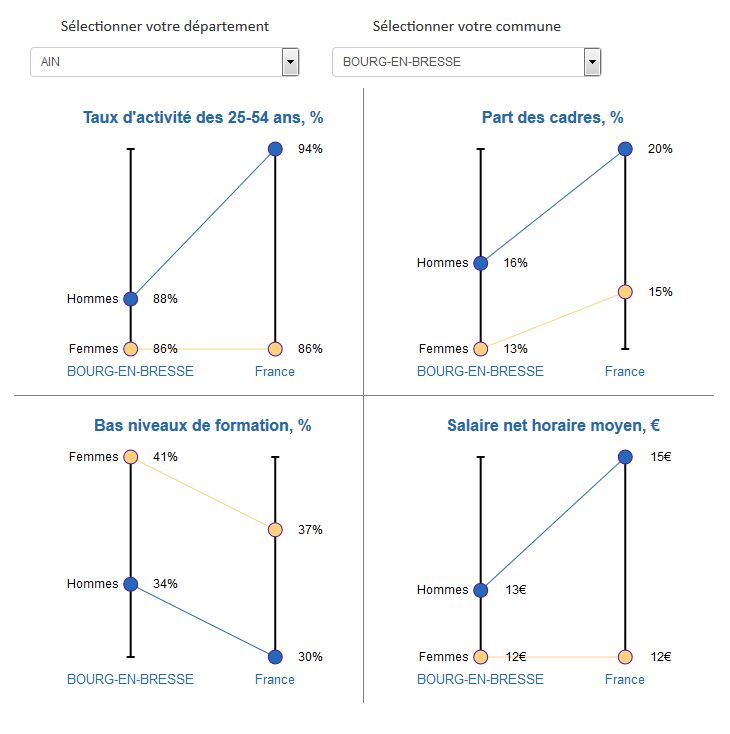Screen dimensions: 730x734
Task: Click the Hommes 88% dot in Taux d'activité chart
Action: click(130, 298)
